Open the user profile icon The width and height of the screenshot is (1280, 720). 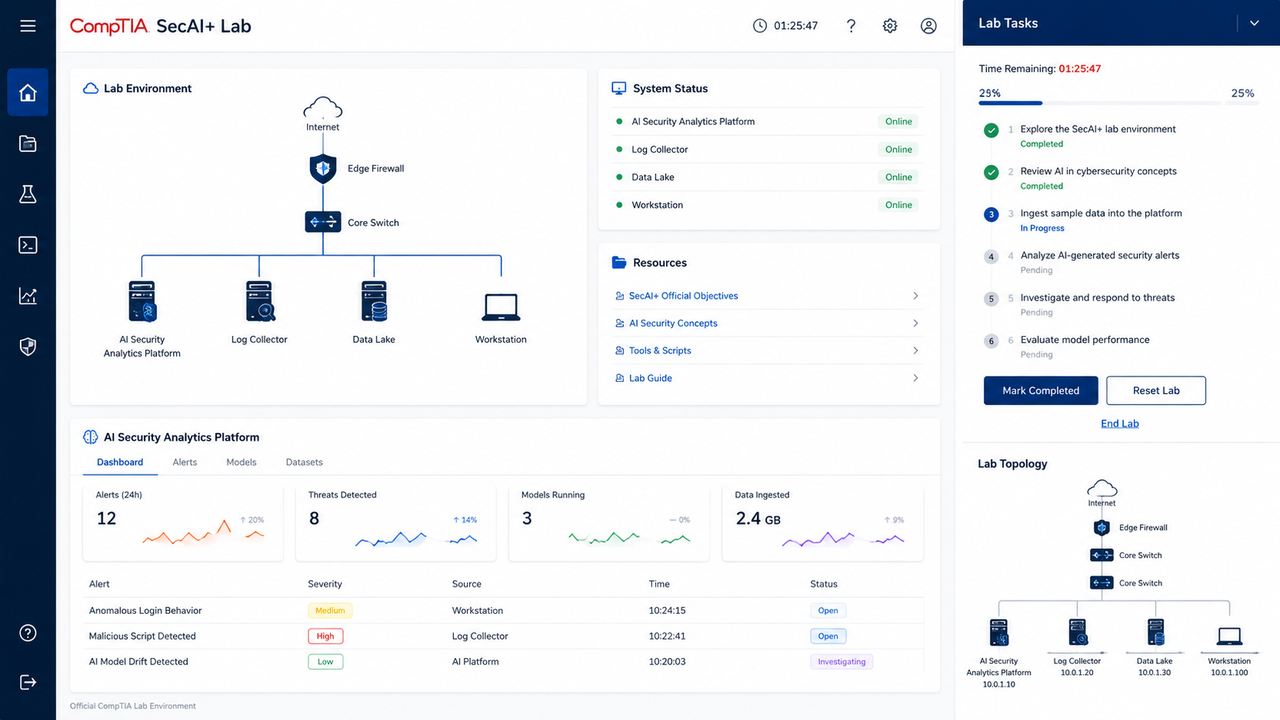[x=929, y=26]
